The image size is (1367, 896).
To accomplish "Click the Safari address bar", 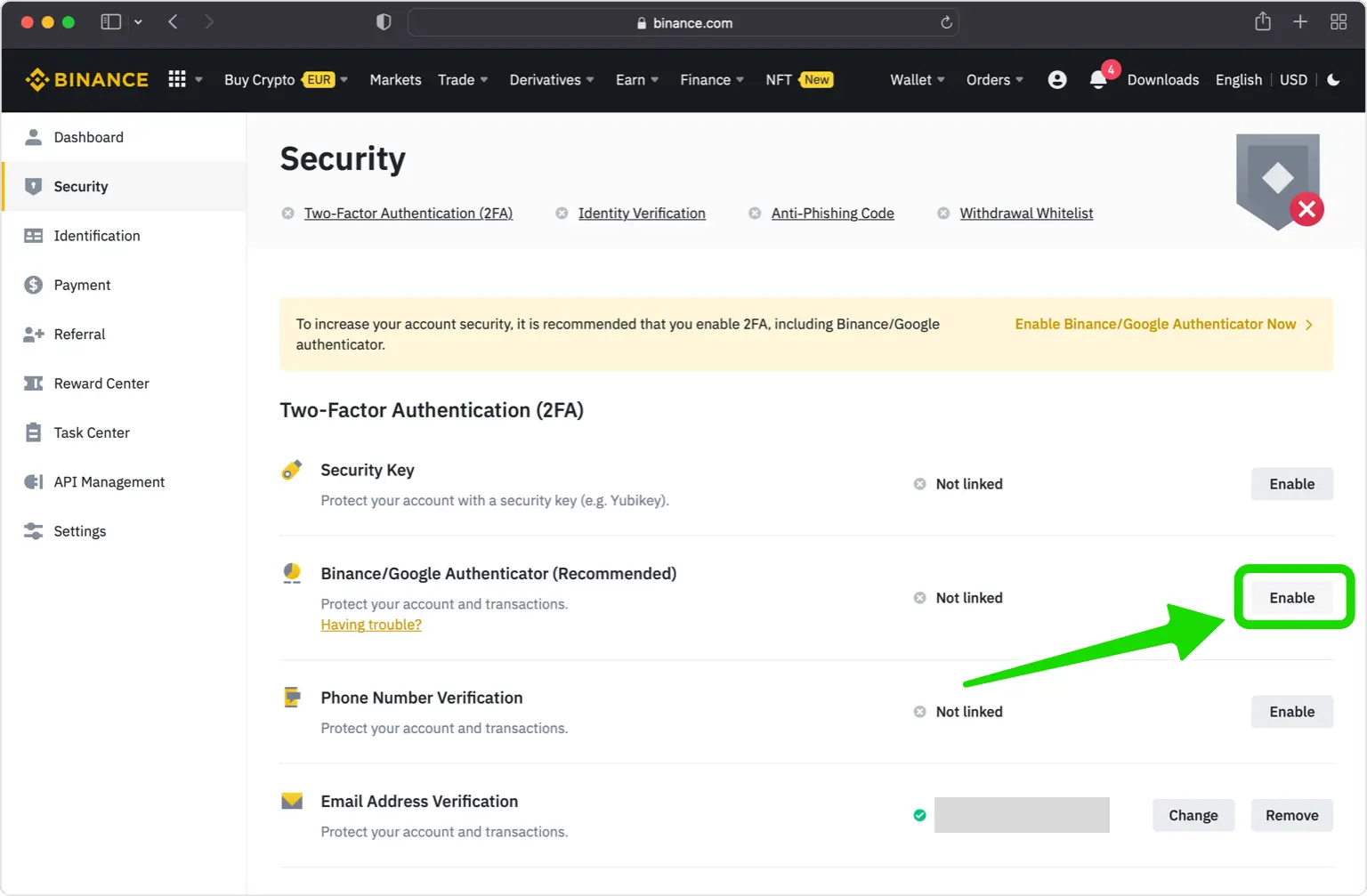I will (683, 22).
